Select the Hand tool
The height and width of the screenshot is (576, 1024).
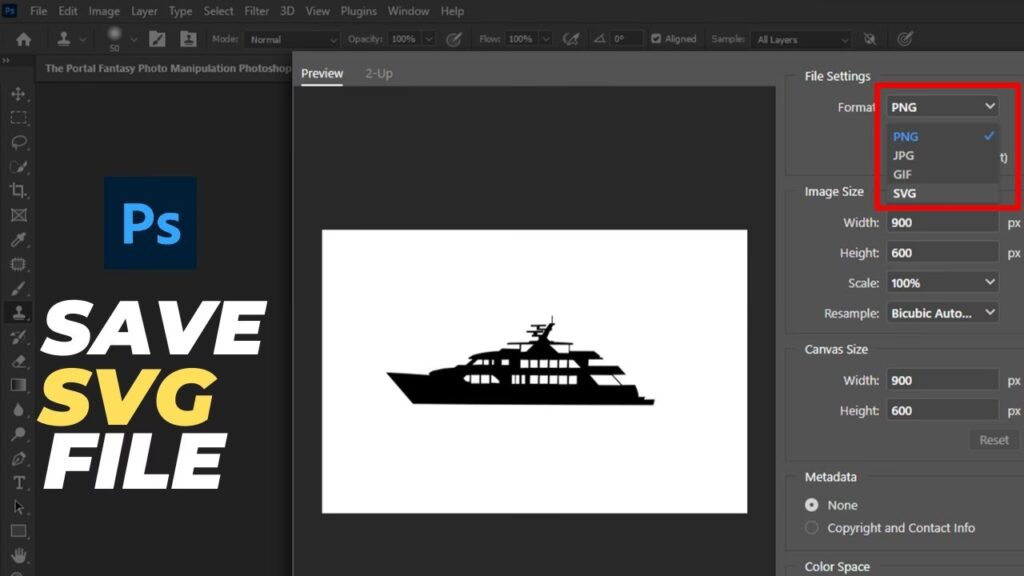click(18, 555)
